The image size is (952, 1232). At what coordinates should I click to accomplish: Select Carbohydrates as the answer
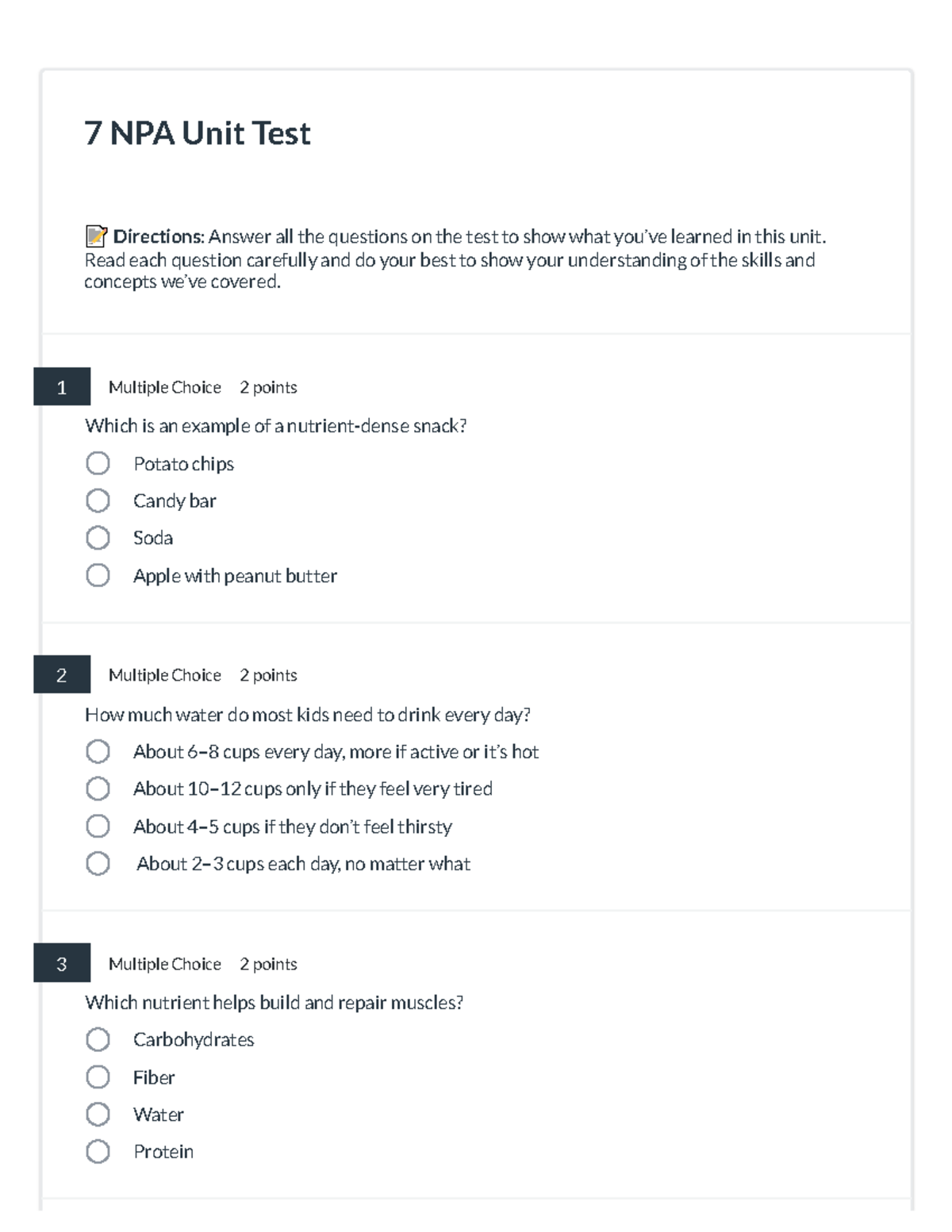pyautogui.click(x=98, y=1039)
